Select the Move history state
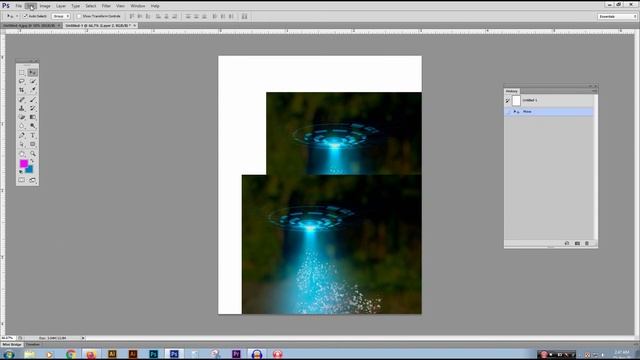640x360 pixels. [549, 111]
